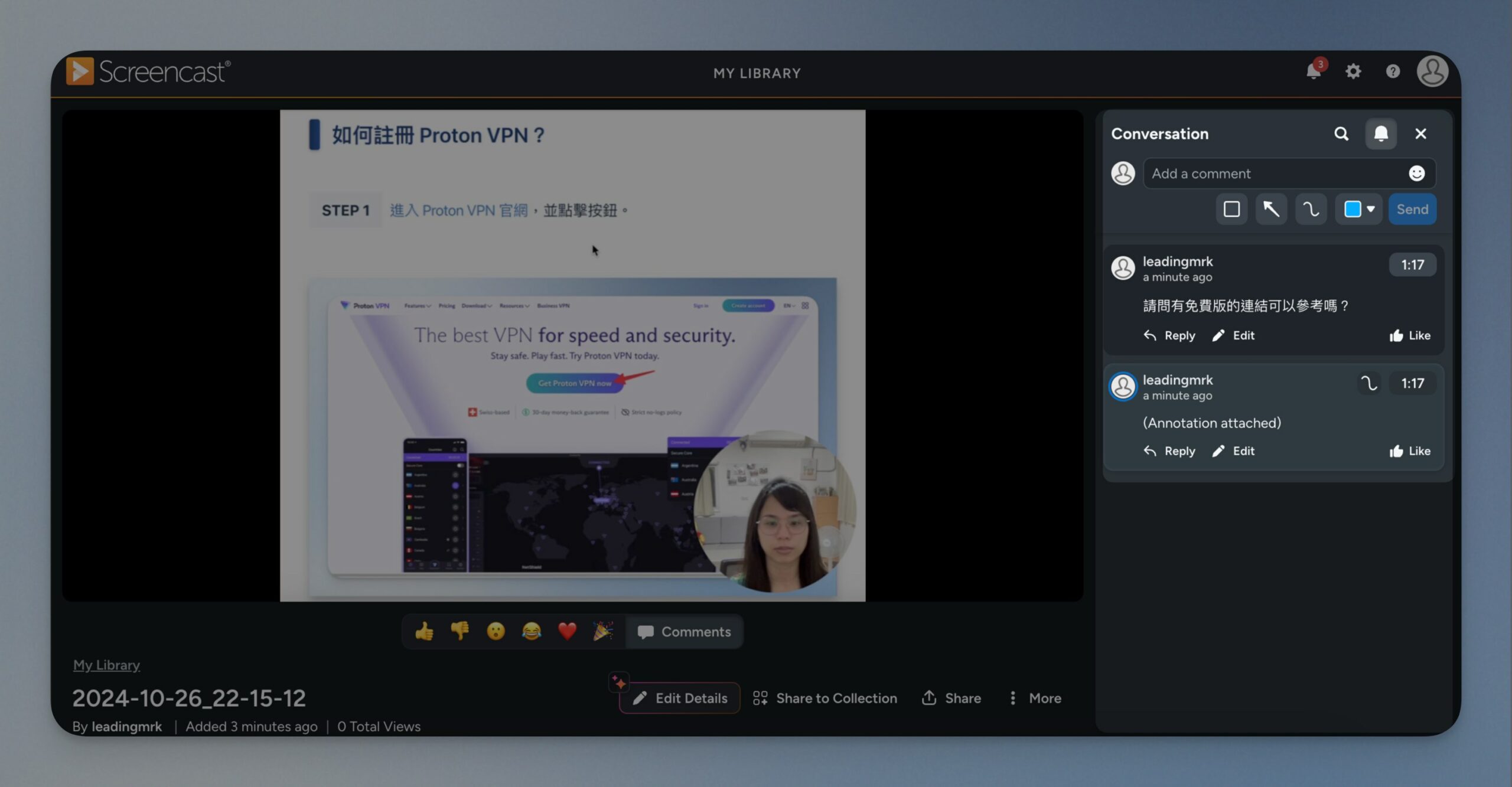Screen dimensions: 1512x787
Task: Toggle conversation notifications bell
Action: click(1381, 134)
